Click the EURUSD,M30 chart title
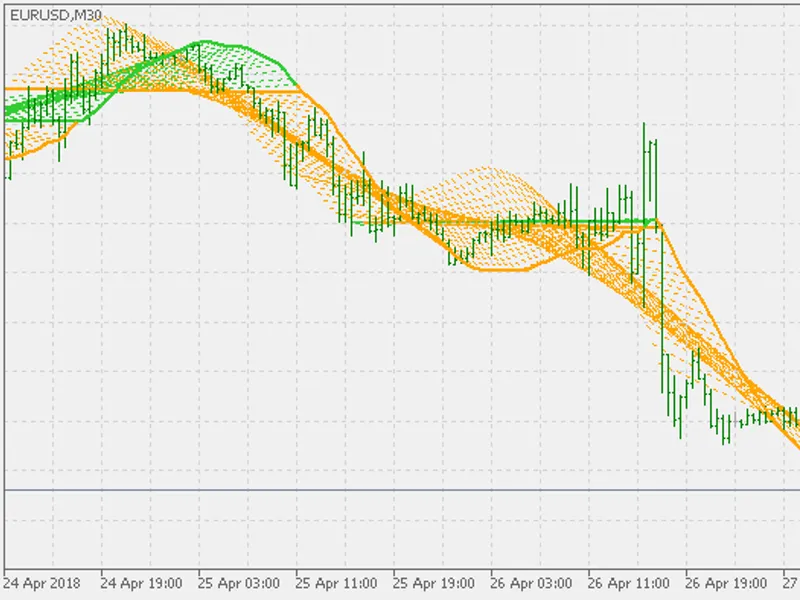 pos(56,16)
